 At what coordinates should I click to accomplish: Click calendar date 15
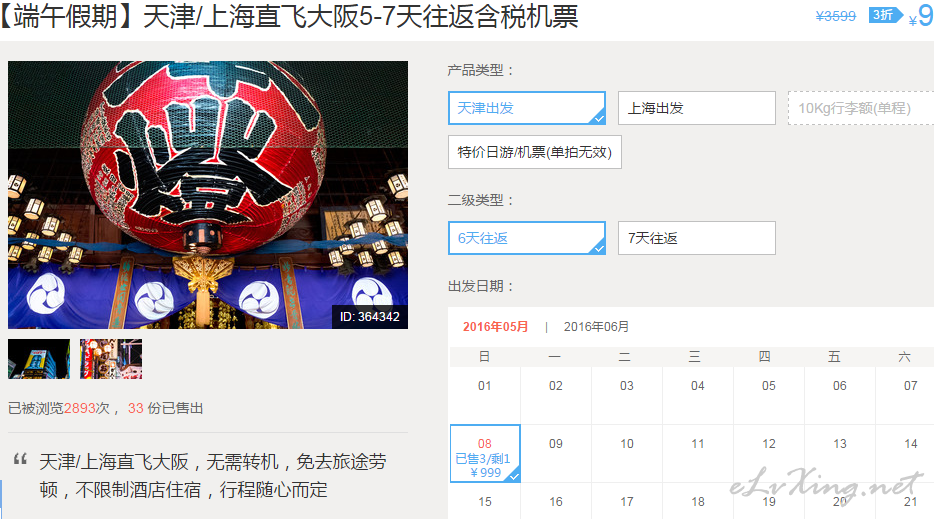pos(485,501)
